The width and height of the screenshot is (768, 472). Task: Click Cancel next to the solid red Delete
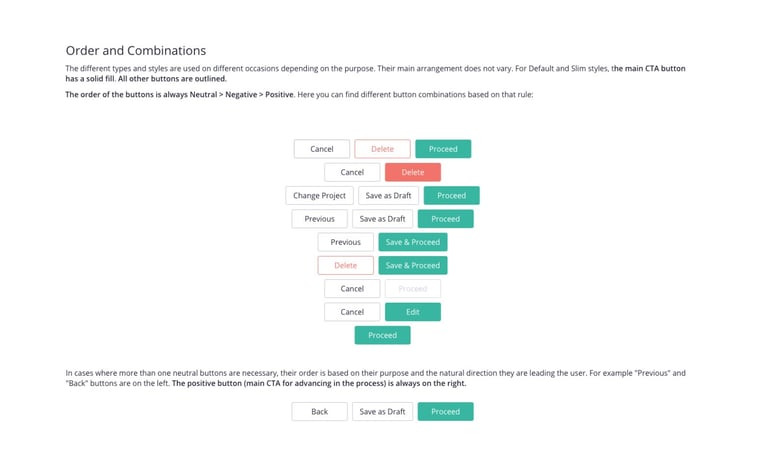point(352,172)
